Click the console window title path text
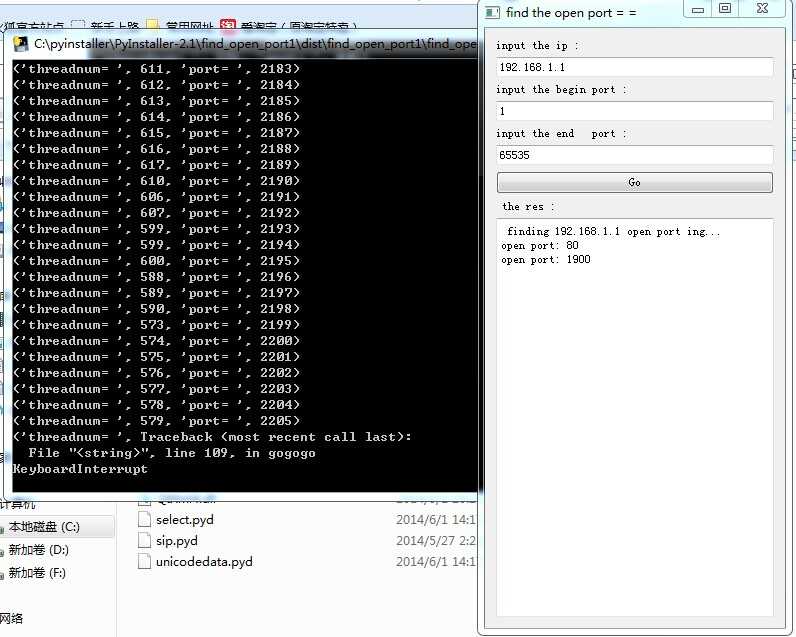The width and height of the screenshot is (796, 637). click(255, 44)
